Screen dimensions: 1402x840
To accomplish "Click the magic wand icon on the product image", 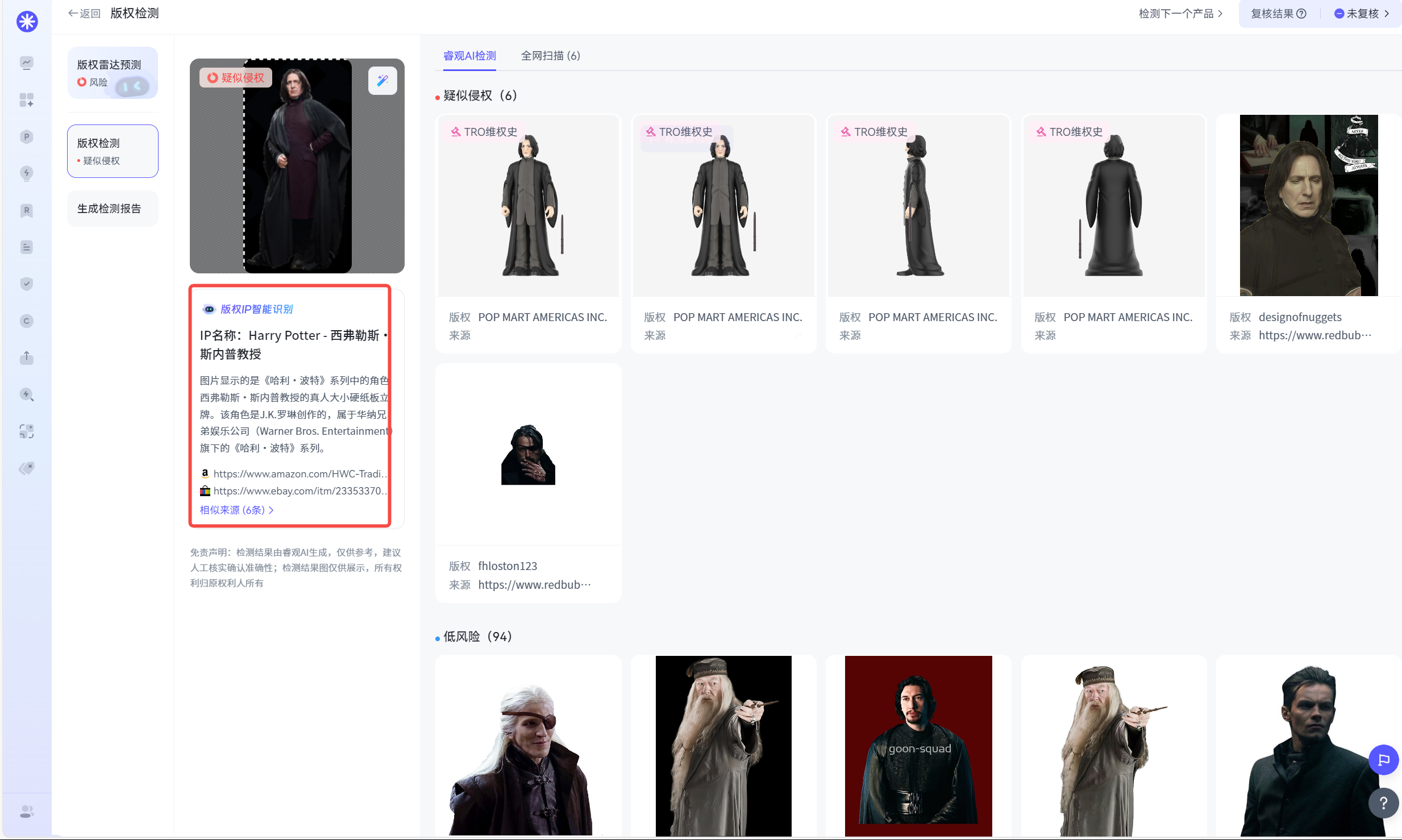I will (382, 81).
